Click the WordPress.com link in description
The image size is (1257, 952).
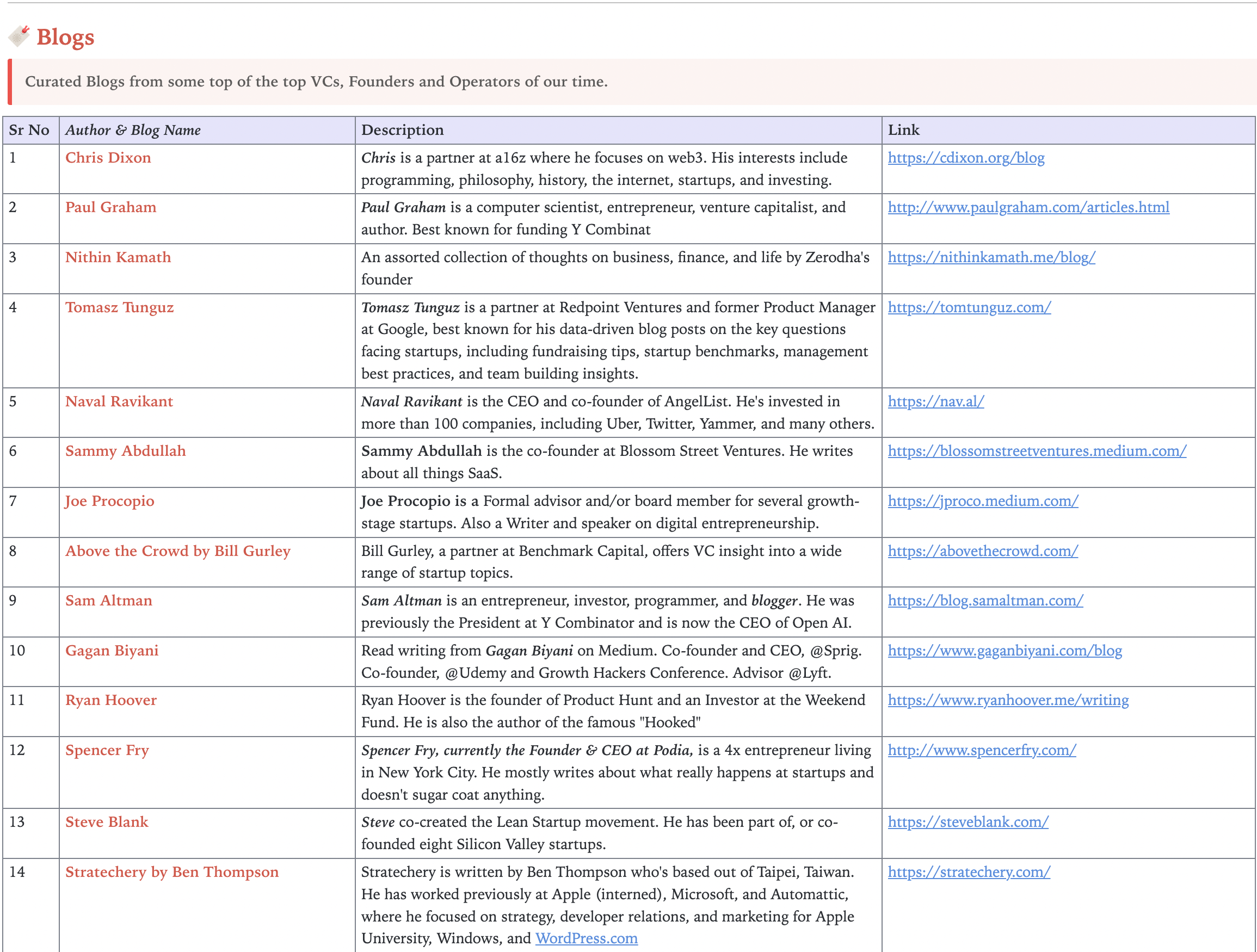[587, 938]
